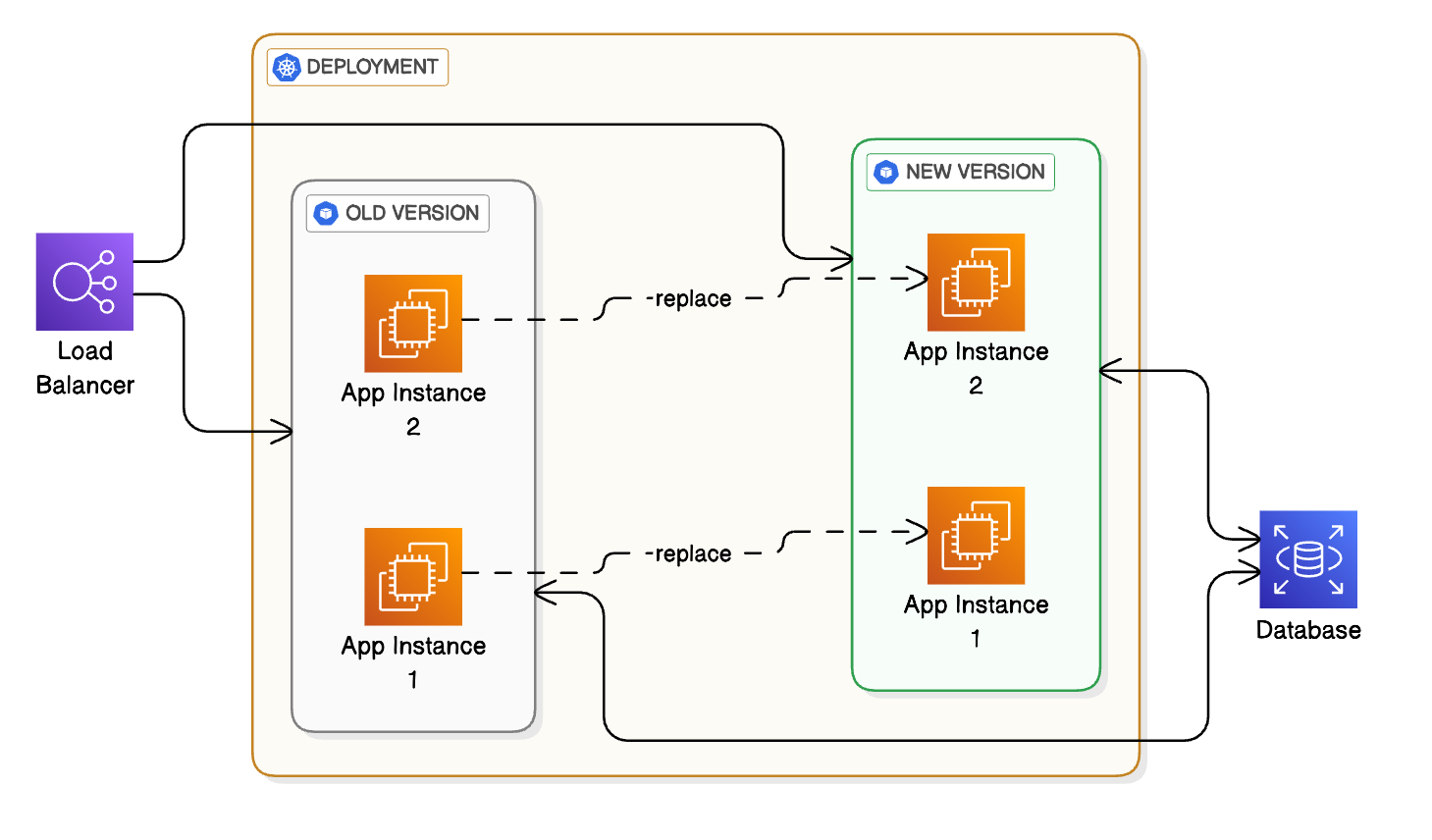Click the Database icon
1432x840 pixels.
pyautogui.click(x=1308, y=559)
